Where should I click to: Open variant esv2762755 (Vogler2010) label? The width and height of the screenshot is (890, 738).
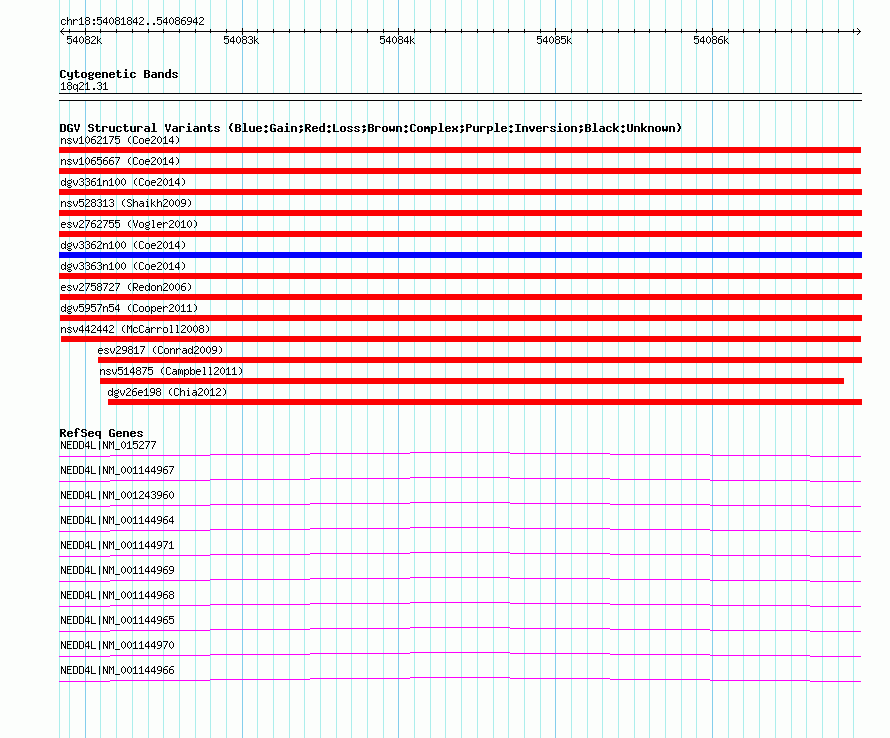[x=129, y=224]
